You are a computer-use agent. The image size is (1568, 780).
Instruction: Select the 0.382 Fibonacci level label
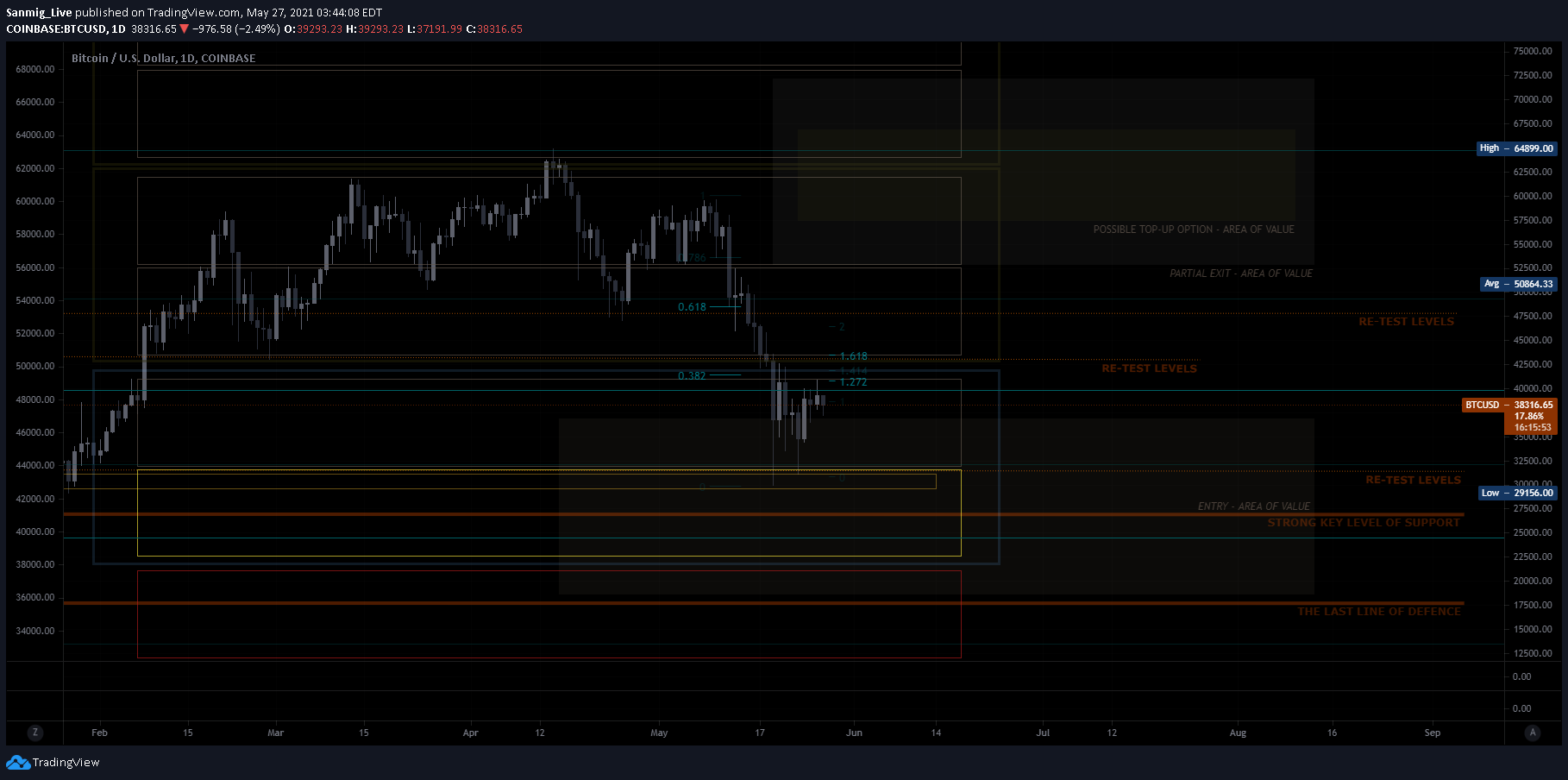click(692, 376)
